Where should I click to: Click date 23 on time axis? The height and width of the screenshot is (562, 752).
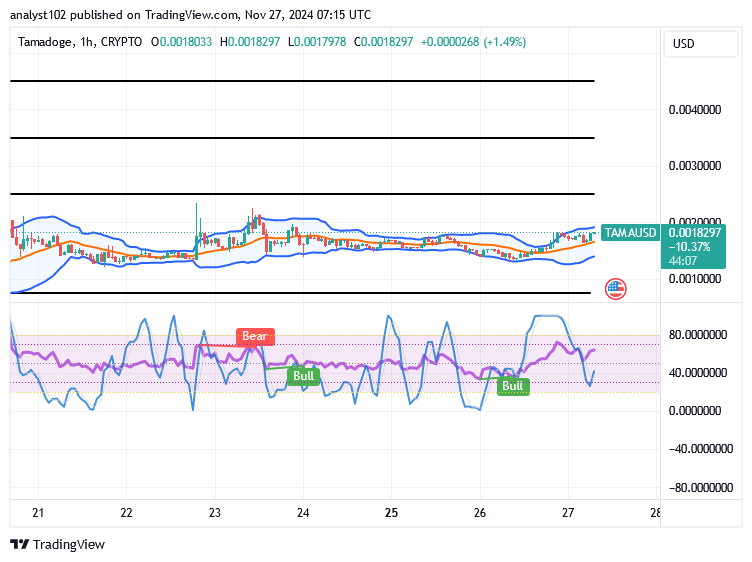[x=215, y=513]
